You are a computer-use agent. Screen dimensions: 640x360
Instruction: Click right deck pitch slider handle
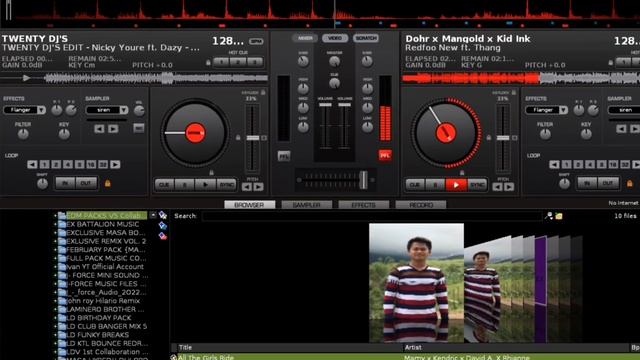(503, 138)
